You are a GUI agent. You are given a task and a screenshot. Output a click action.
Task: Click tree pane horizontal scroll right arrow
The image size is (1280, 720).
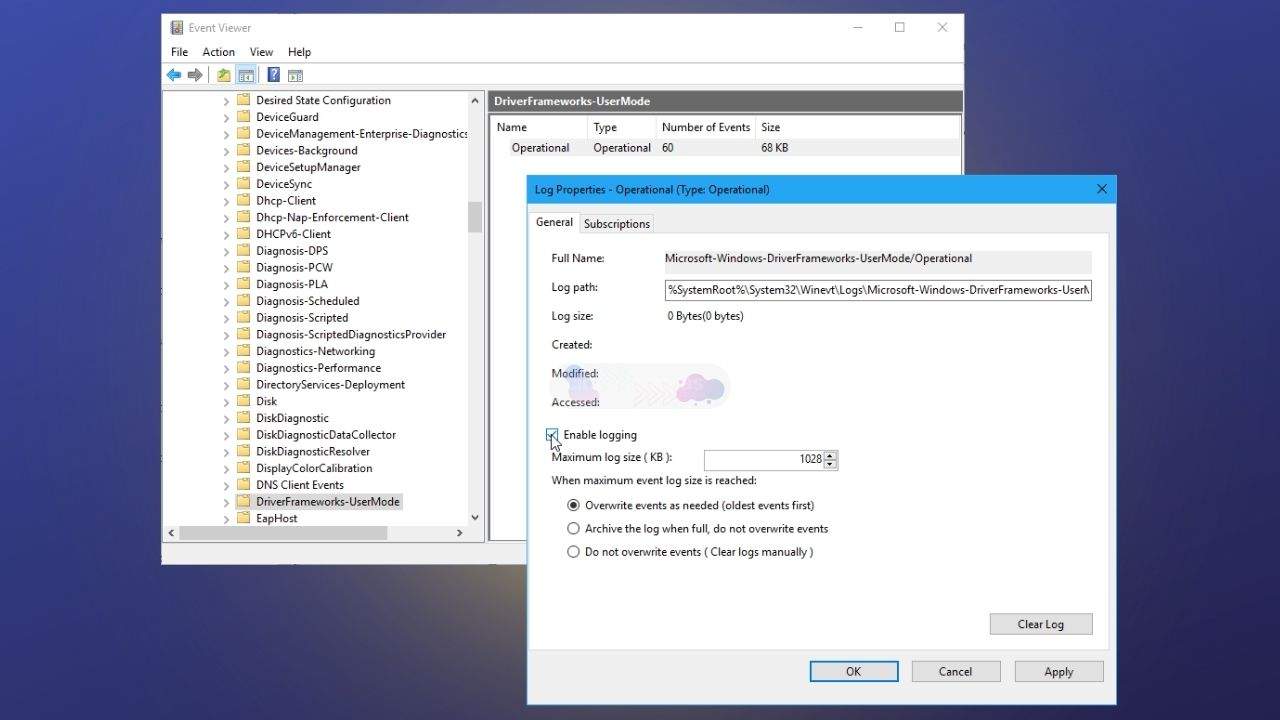460,533
